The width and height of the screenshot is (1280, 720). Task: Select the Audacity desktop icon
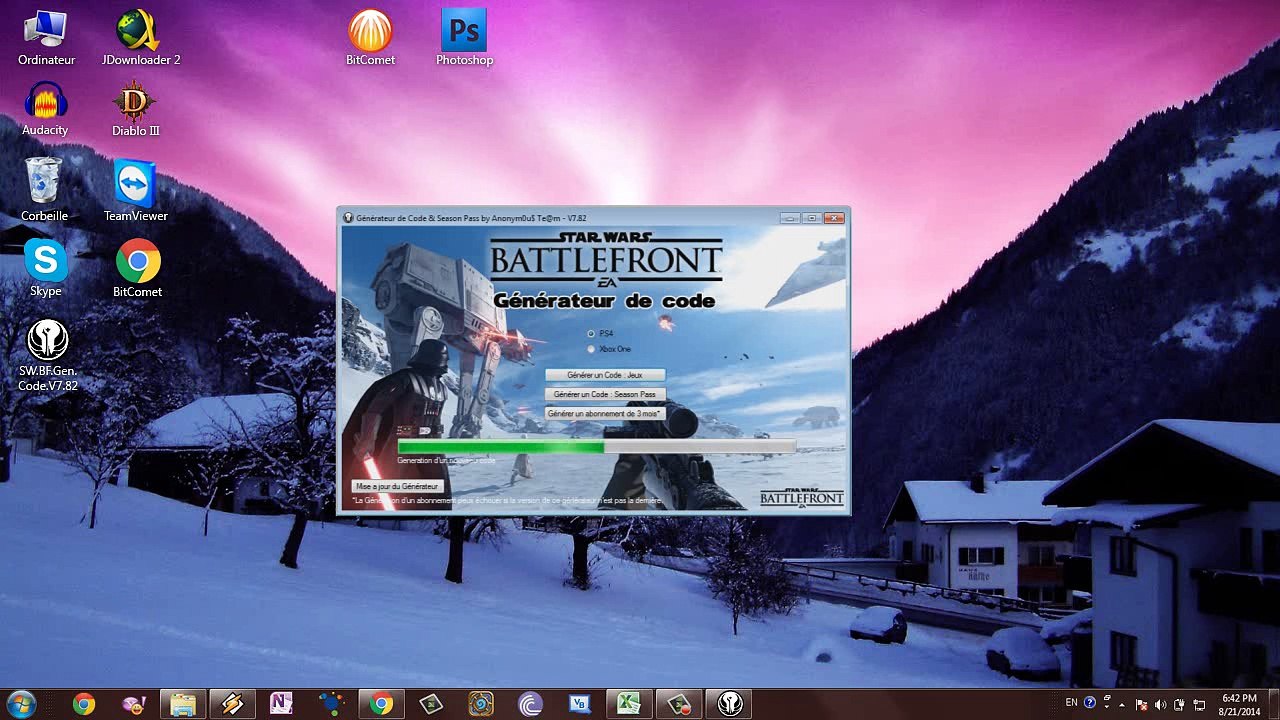point(45,108)
